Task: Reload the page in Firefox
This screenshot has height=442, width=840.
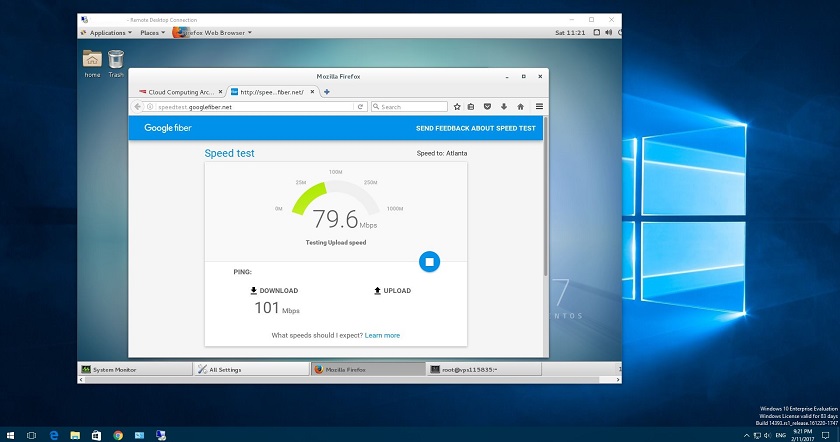Action: pos(359,106)
